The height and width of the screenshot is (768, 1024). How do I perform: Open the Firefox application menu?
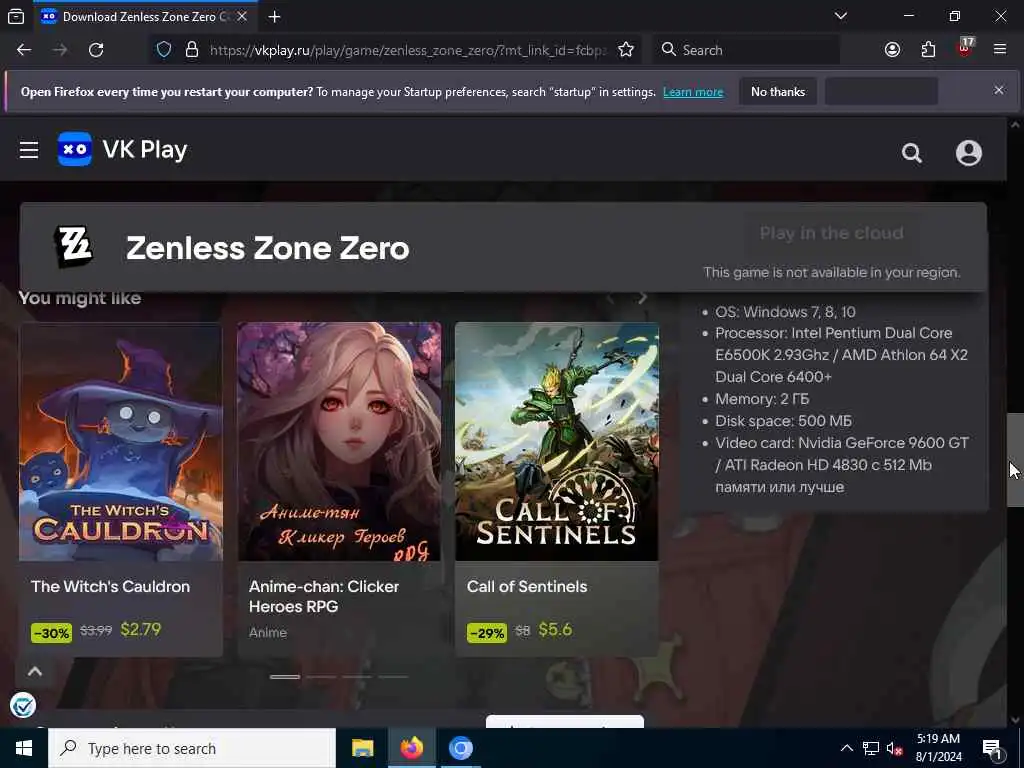[1000, 50]
